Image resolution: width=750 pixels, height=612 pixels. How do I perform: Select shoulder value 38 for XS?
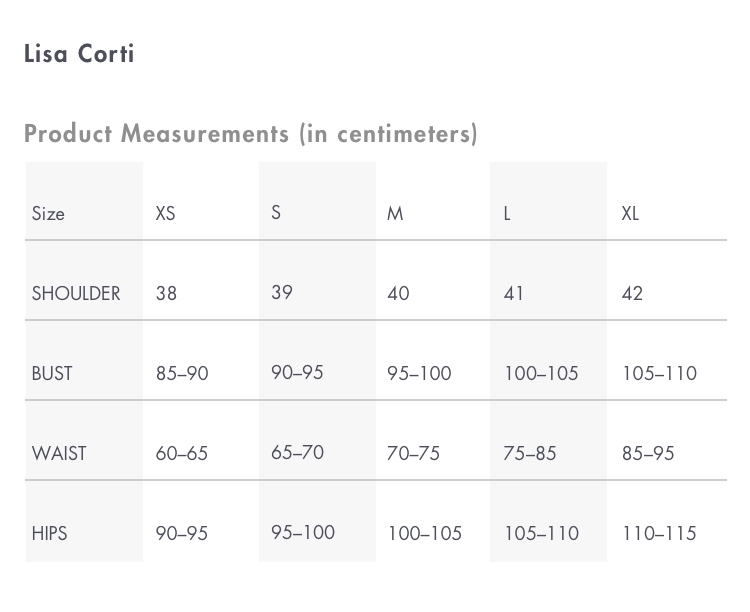point(166,293)
